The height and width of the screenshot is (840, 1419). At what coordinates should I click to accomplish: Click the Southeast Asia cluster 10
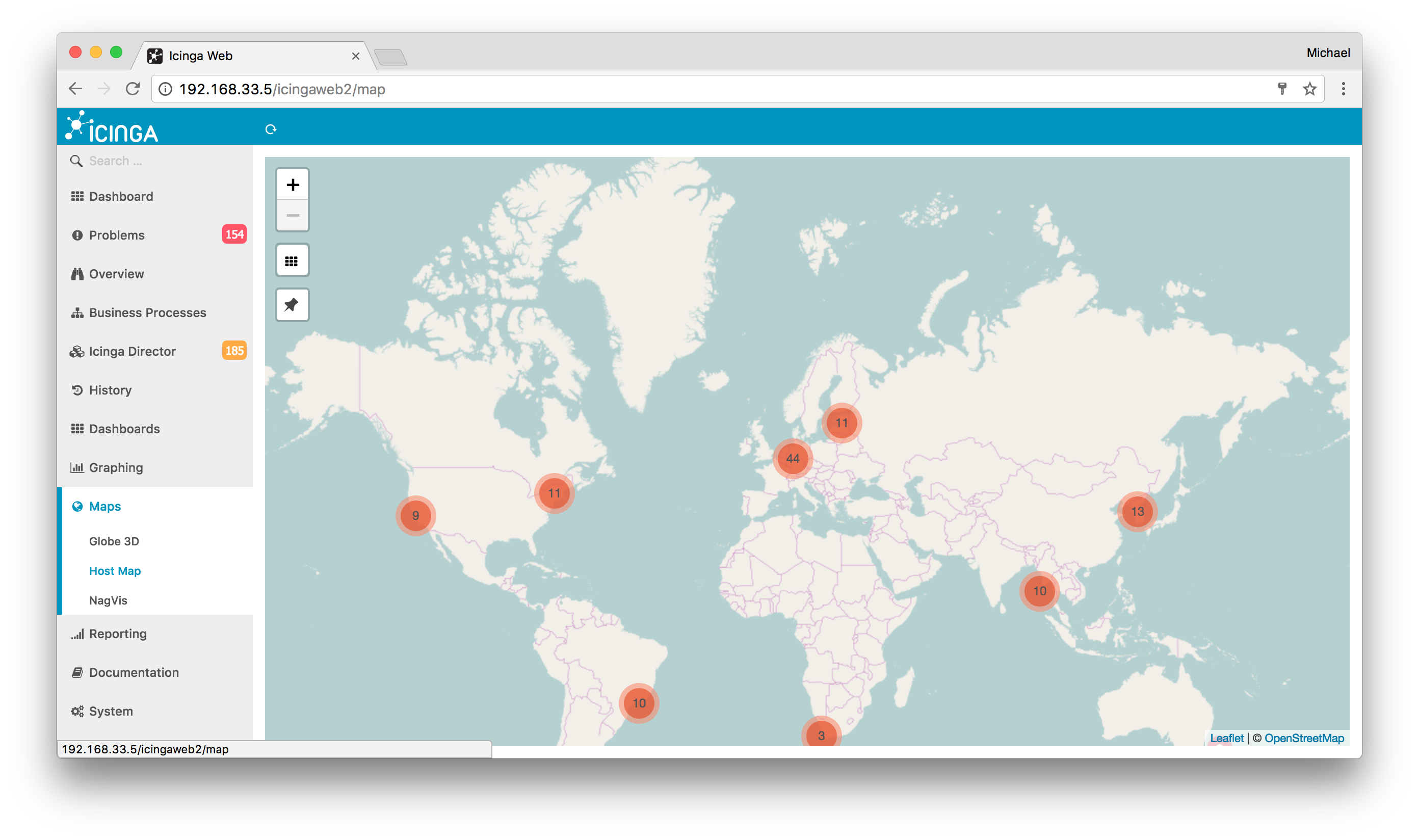(1040, 591)
